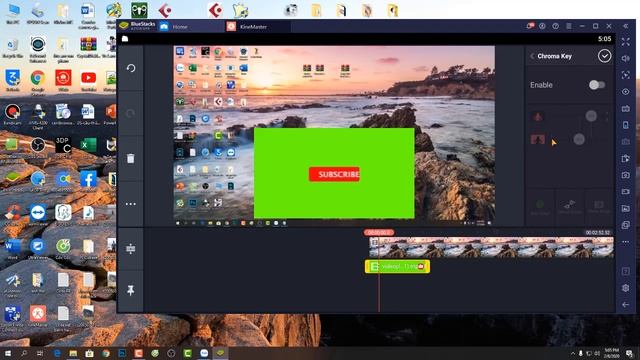The width and height of the screenshot is (640, 360).
Task: Open the Word desktop shortcut
Action: pyautogui.click(x=12, y=248)
